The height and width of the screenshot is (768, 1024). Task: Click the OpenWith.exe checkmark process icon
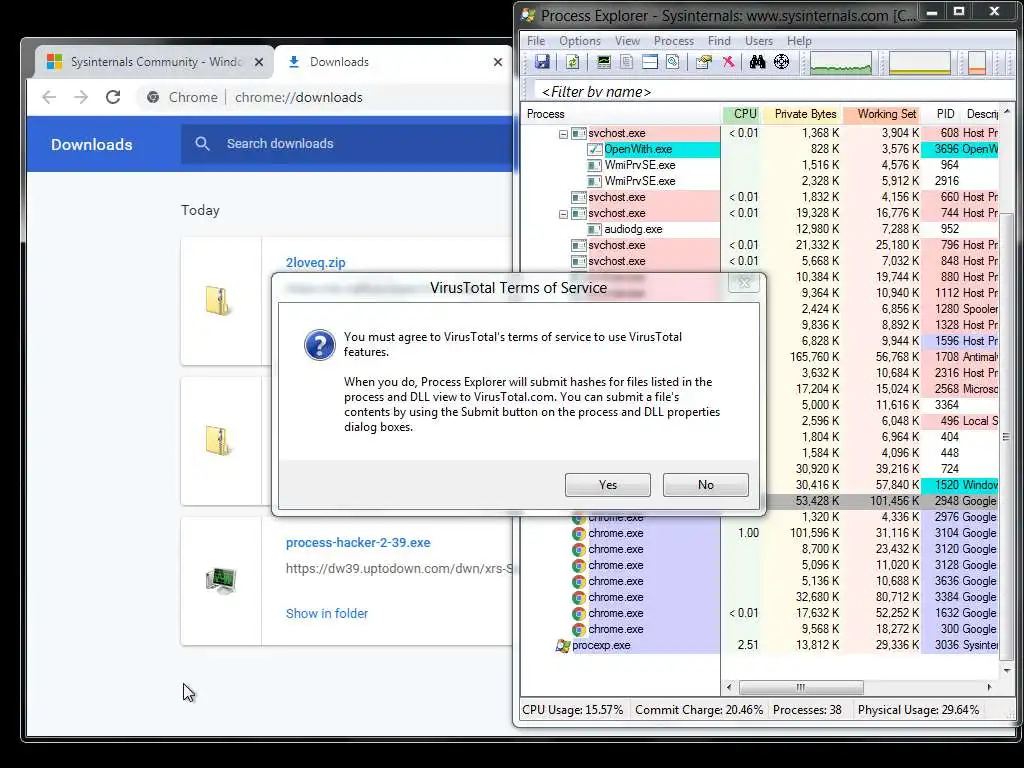pyautogui.click(x=594, y=150)
